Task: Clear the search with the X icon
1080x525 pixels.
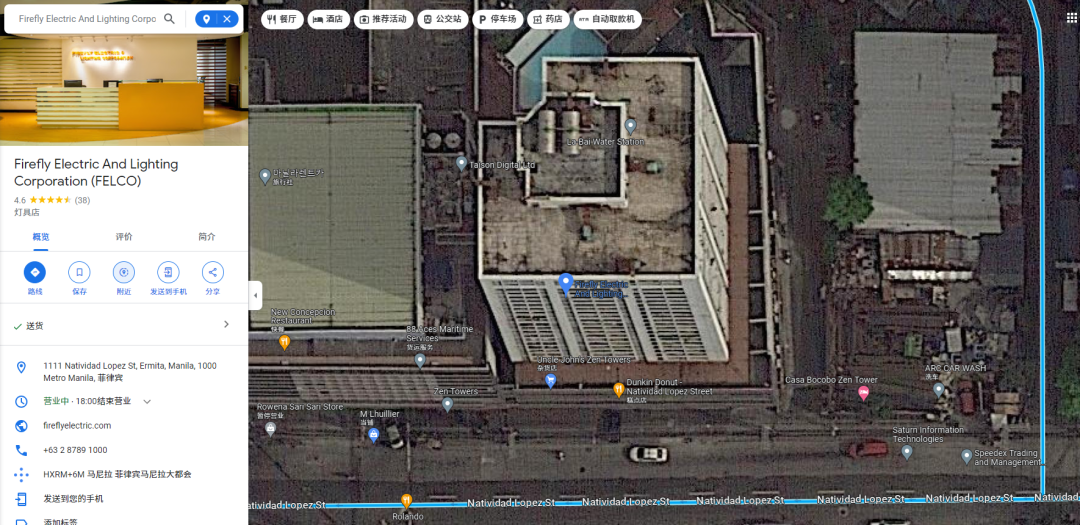Action: pos(227,19)
